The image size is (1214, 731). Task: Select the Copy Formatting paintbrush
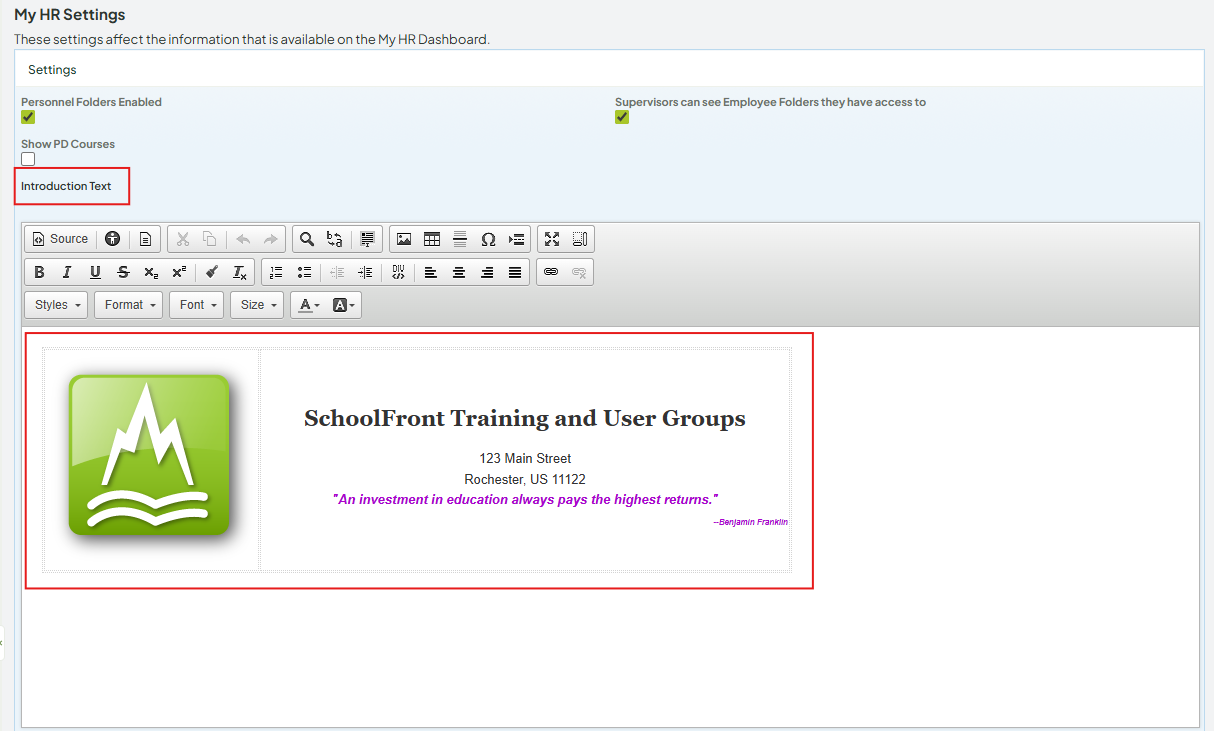click(x=211, y=272)
